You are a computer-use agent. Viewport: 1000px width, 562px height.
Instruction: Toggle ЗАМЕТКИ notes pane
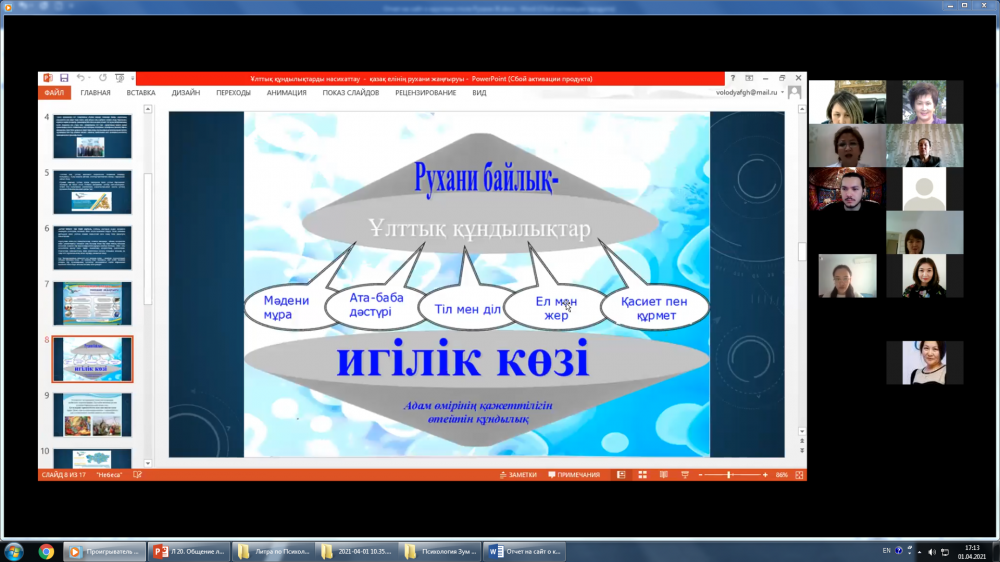point(518,475)
